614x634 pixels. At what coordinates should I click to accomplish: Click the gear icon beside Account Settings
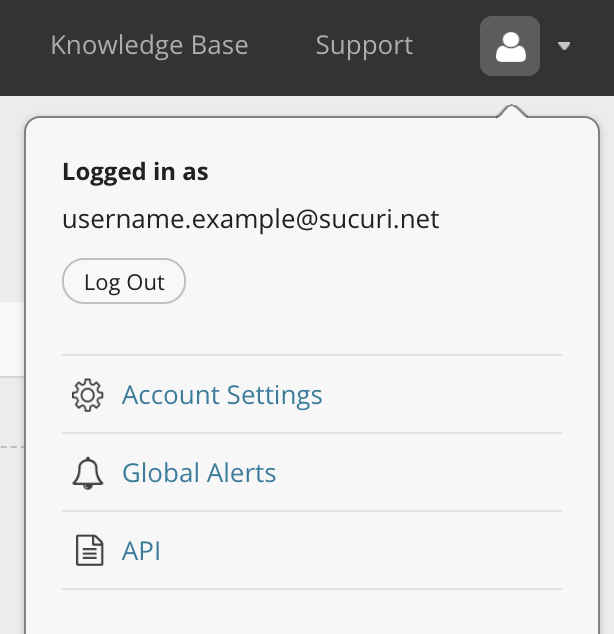coord(88,395)
